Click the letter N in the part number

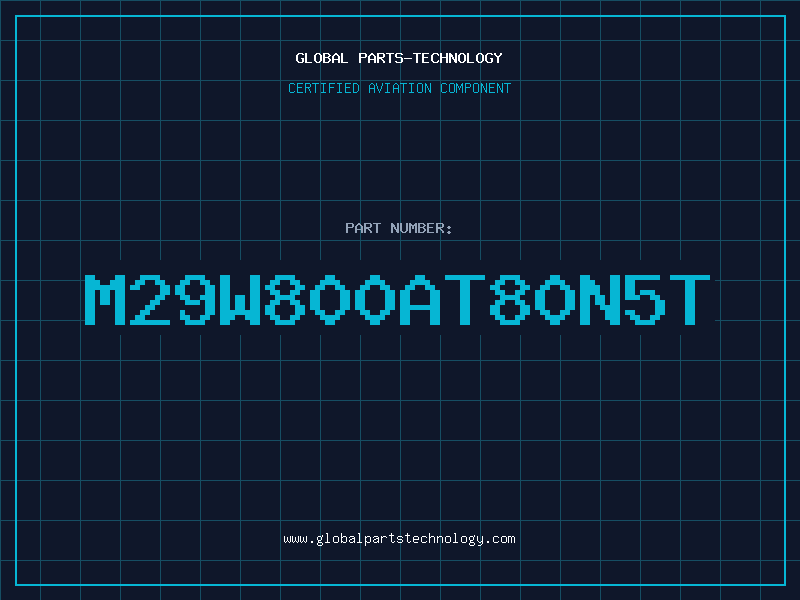click(x=600, y=299)
